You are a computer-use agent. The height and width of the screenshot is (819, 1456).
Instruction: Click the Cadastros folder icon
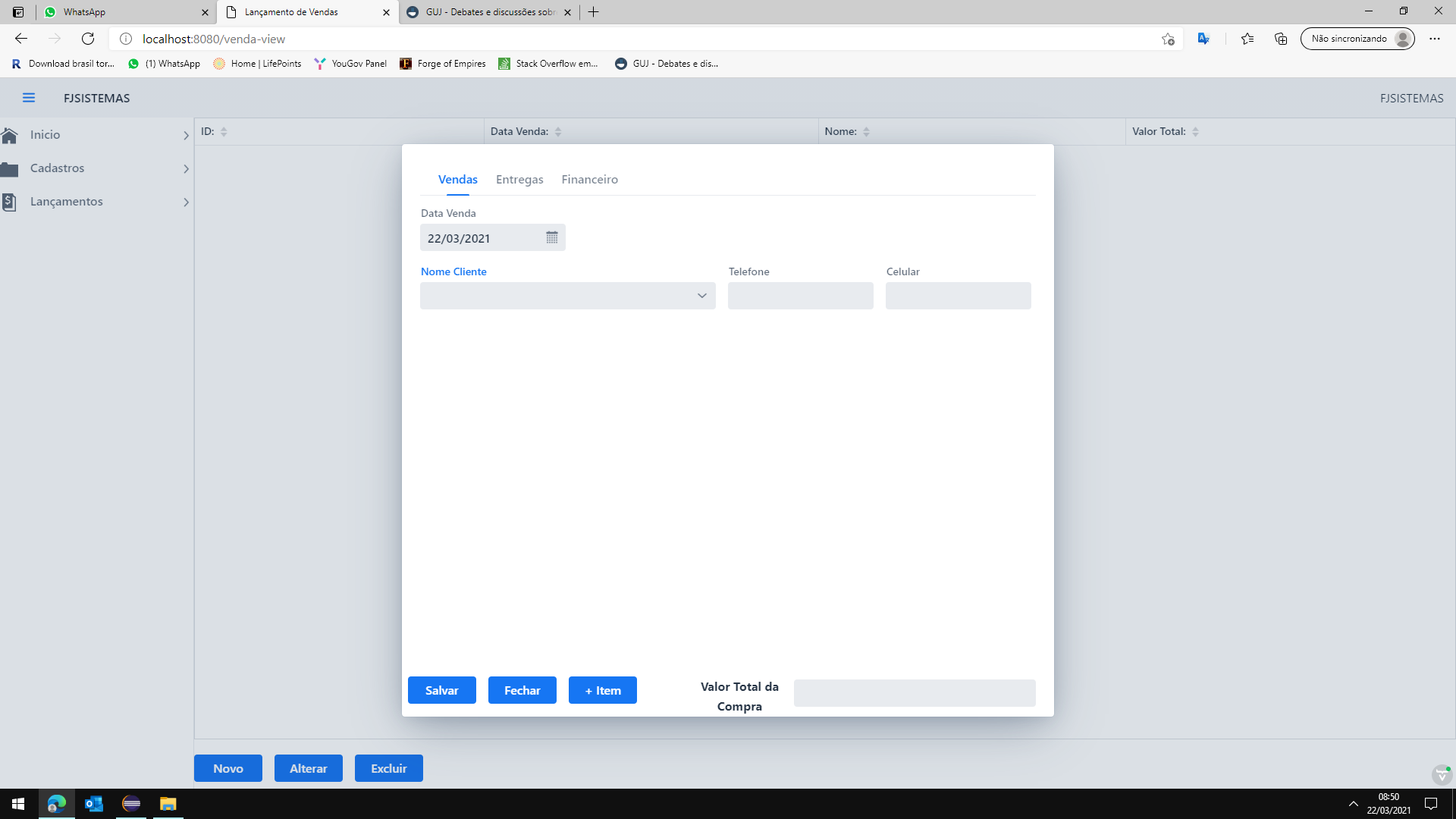[x=10, y=169]
